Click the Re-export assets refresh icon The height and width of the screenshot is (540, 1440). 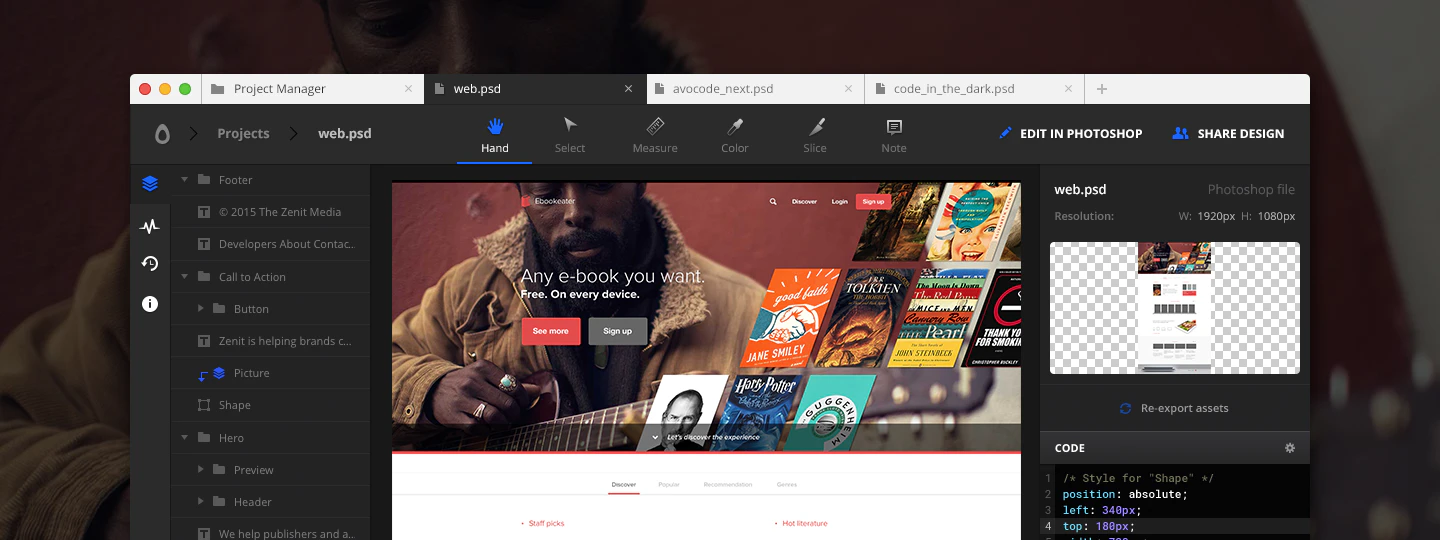pos(1125,408)
